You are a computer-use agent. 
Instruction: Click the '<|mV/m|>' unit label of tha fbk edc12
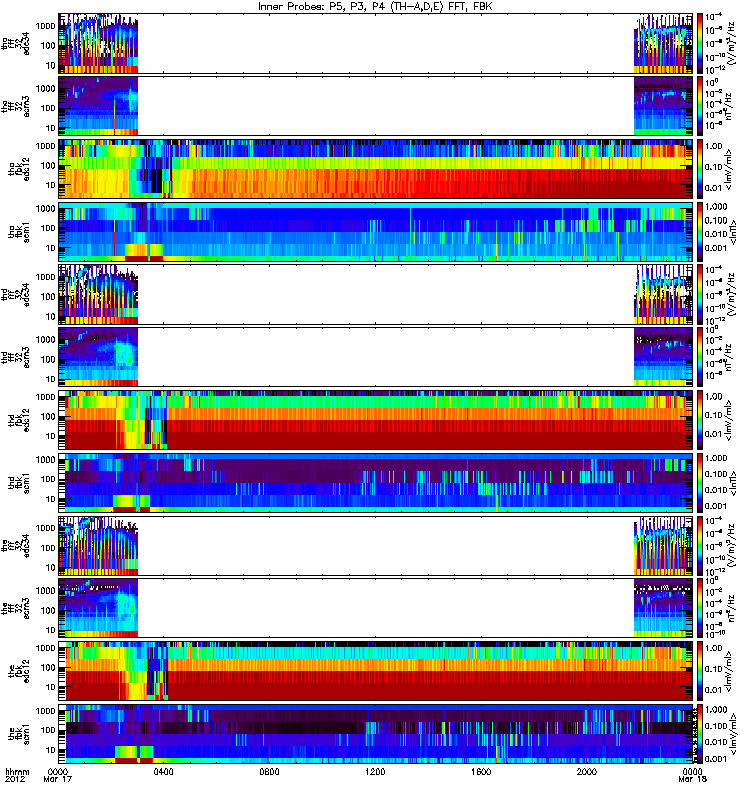(729, 169)
